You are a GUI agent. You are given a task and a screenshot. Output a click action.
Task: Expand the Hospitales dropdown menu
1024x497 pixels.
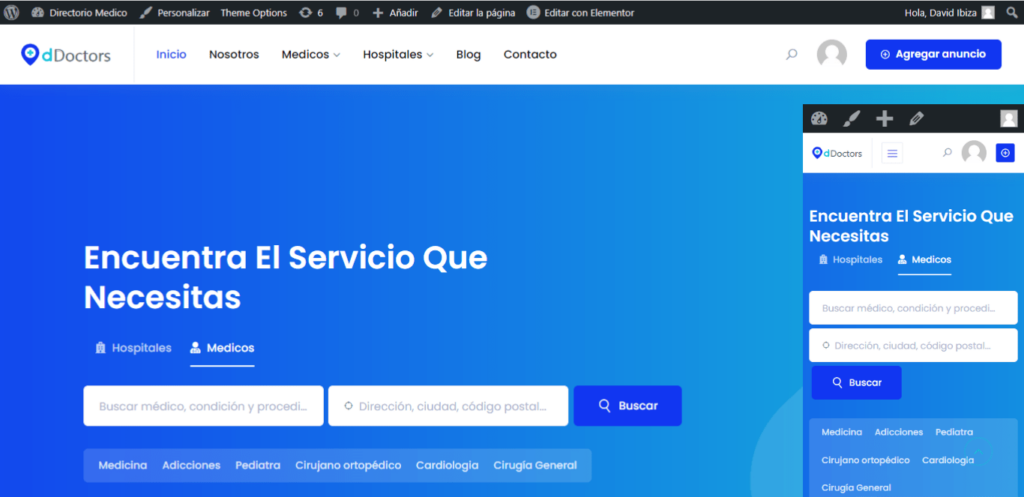(x=398, y=55)
